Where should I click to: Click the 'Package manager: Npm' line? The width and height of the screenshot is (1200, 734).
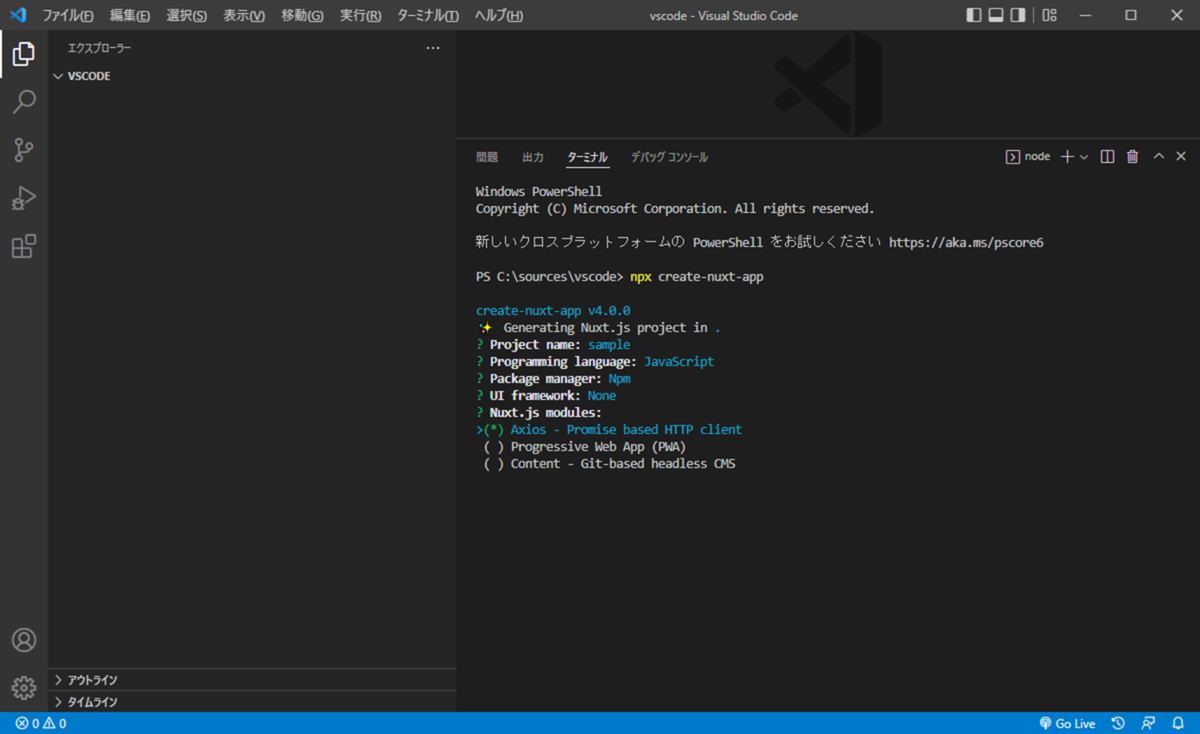(x=553, y=379)
